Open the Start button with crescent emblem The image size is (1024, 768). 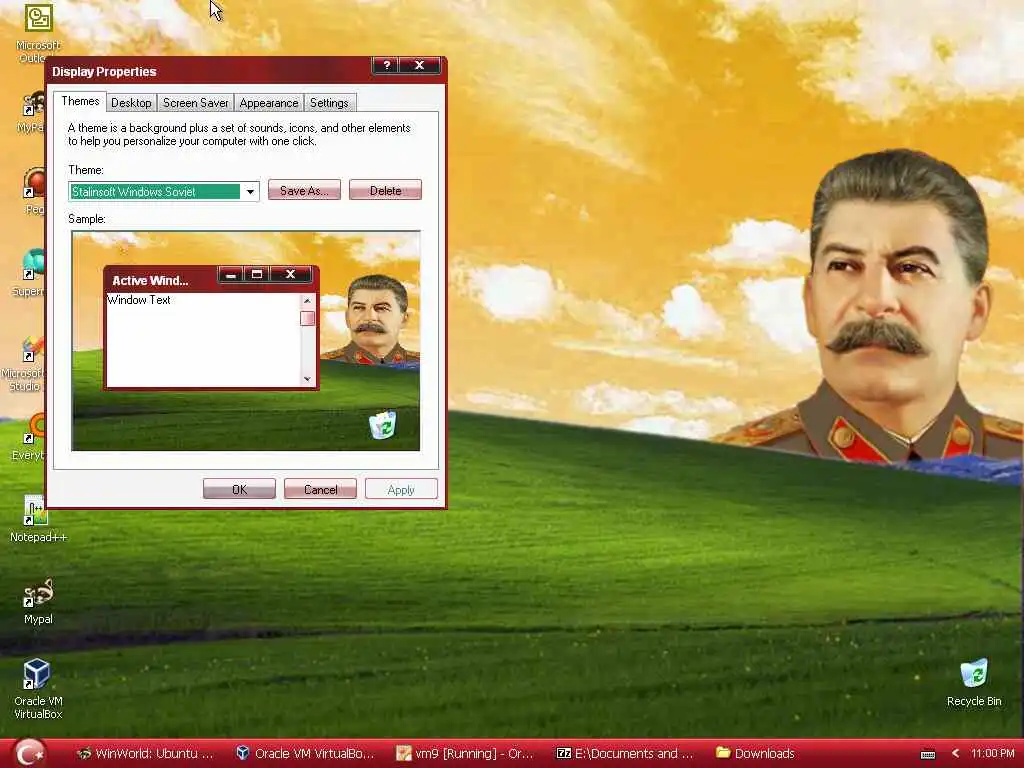tap(29, 753)
